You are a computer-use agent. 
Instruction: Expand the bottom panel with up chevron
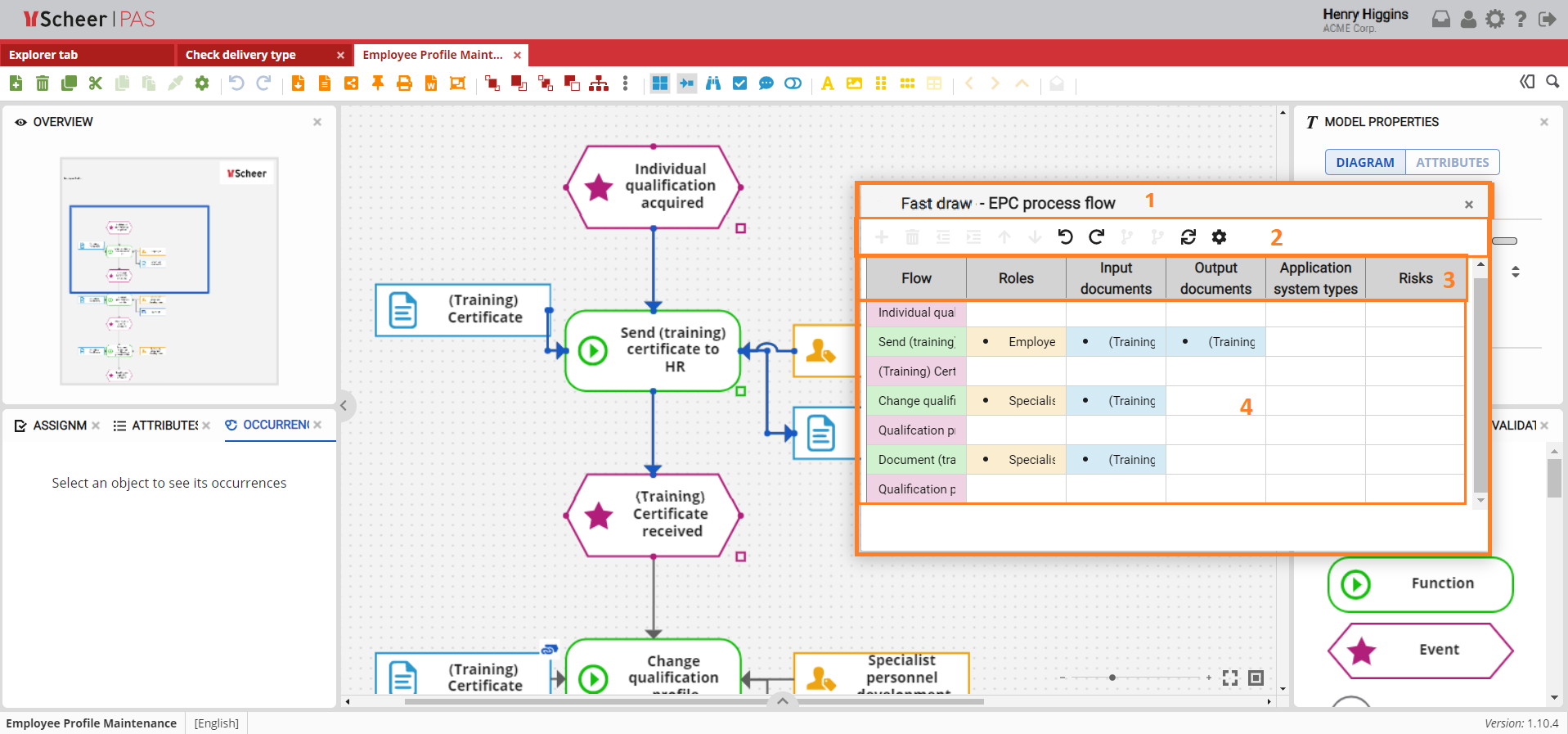pos(783,701)
